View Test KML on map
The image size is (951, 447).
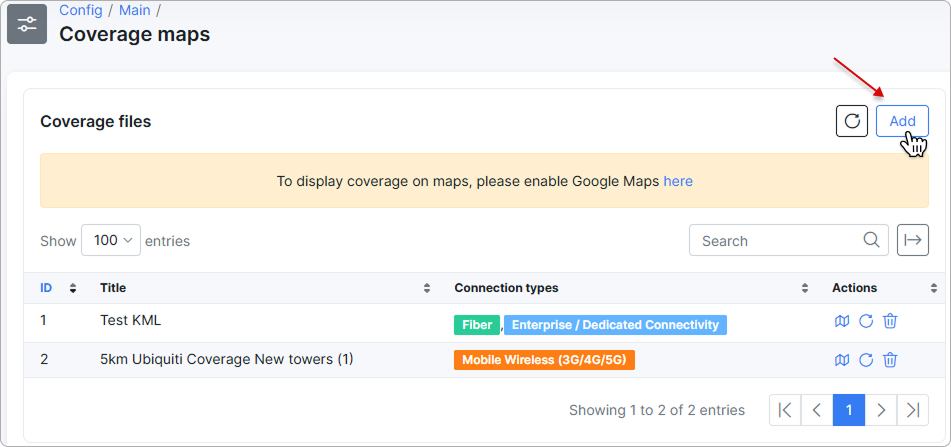[x=842, y=321]
